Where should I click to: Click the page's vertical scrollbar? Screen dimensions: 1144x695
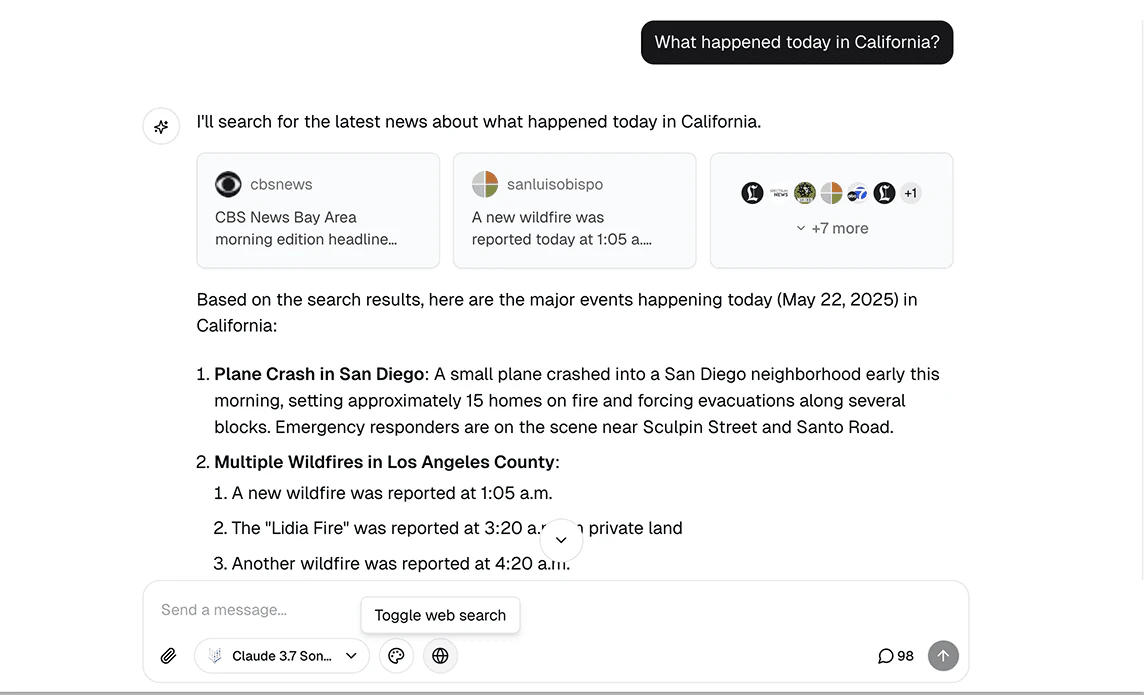click(1140, 300)
